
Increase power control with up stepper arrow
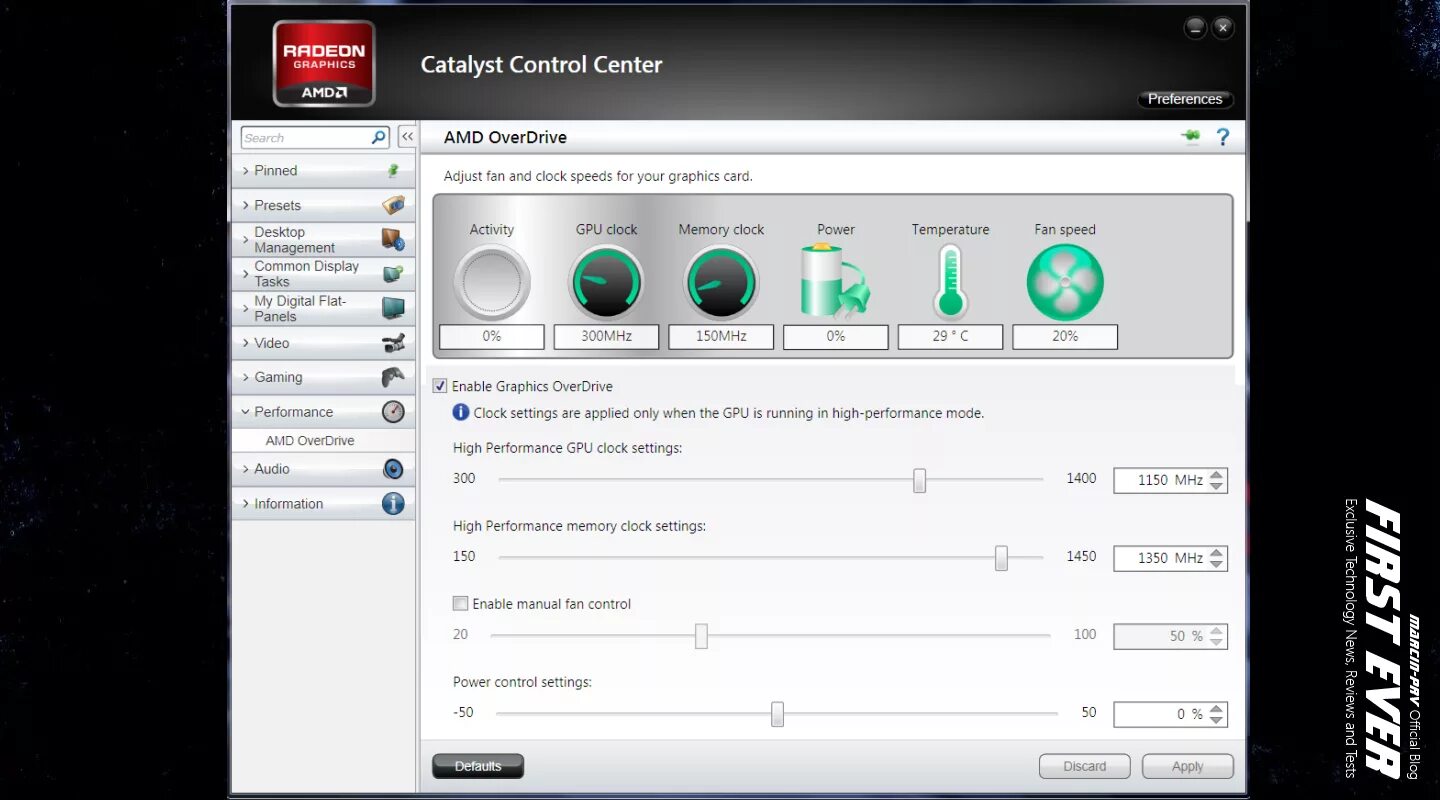(1216, 708)
